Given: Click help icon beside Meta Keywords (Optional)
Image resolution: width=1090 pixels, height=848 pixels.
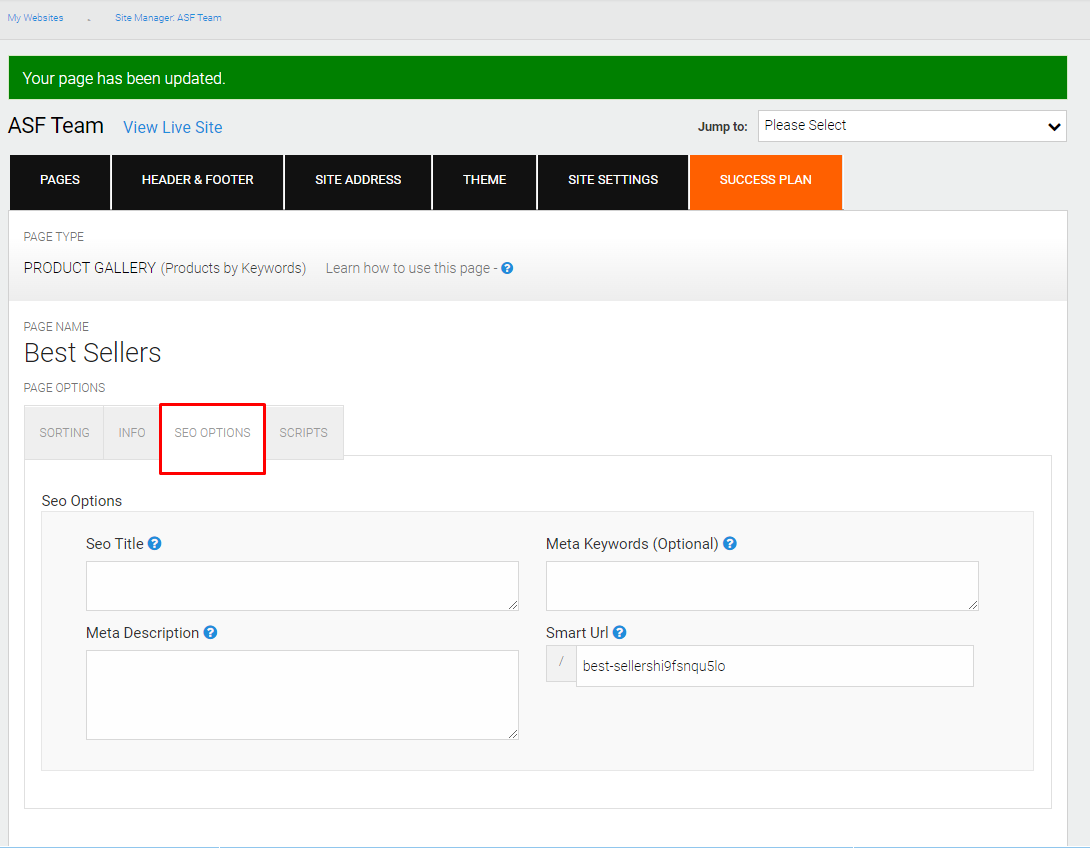Looking at the screenshot, I should pos(730,544).
